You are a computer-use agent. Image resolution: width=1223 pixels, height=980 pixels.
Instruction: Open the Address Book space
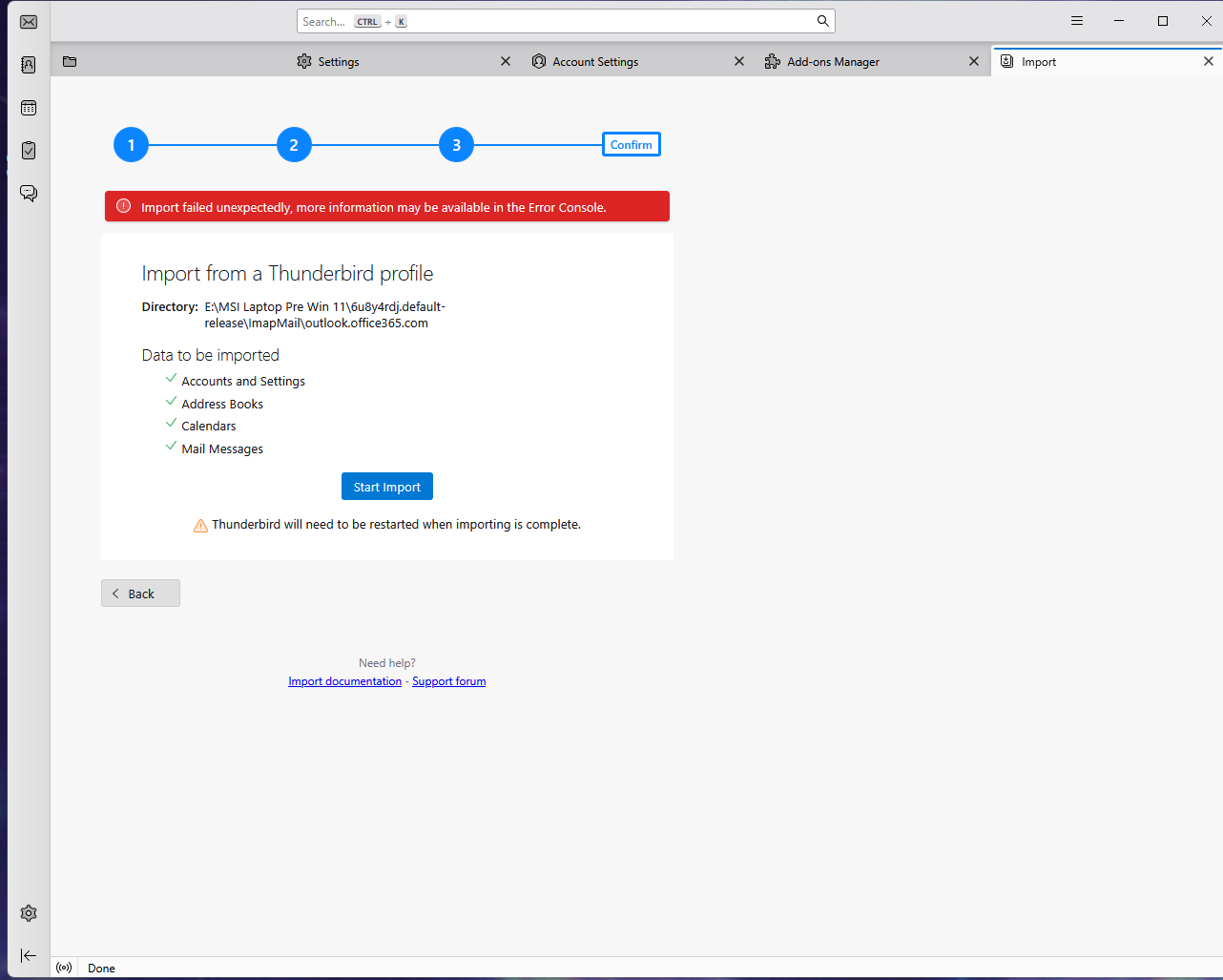[x=29, y=65]
